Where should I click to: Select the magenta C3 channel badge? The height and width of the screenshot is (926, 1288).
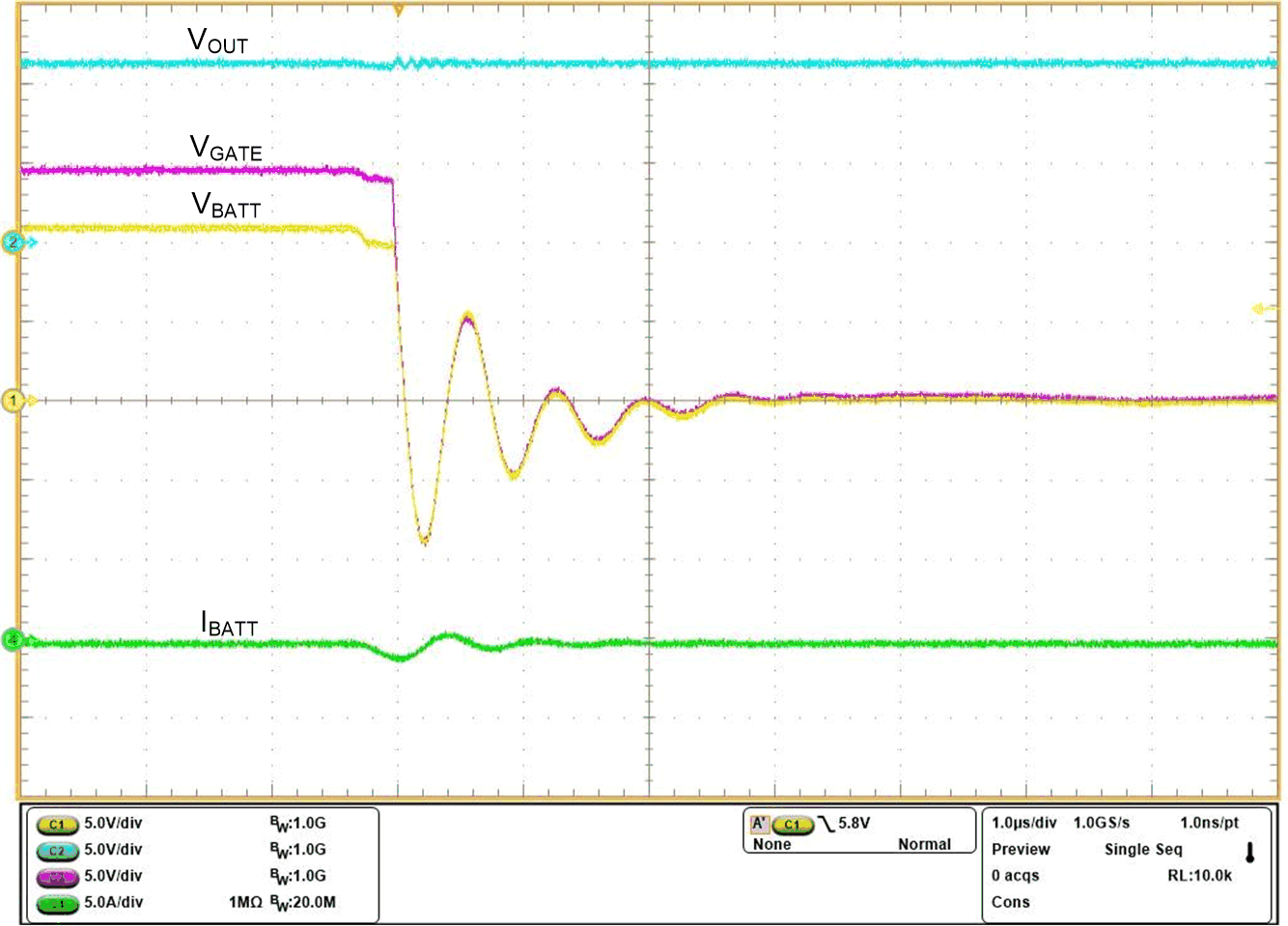pyautogui.click(x=58, y=876)
